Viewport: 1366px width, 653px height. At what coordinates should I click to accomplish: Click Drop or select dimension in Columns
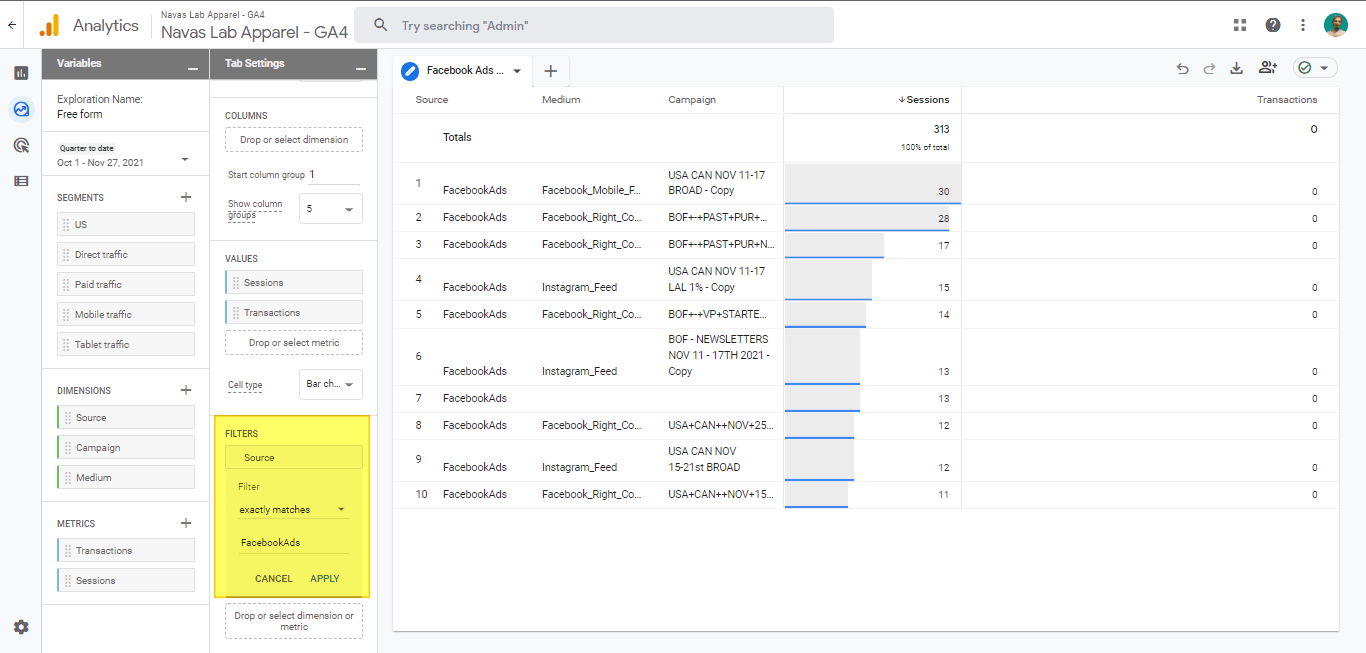[294, 140]
